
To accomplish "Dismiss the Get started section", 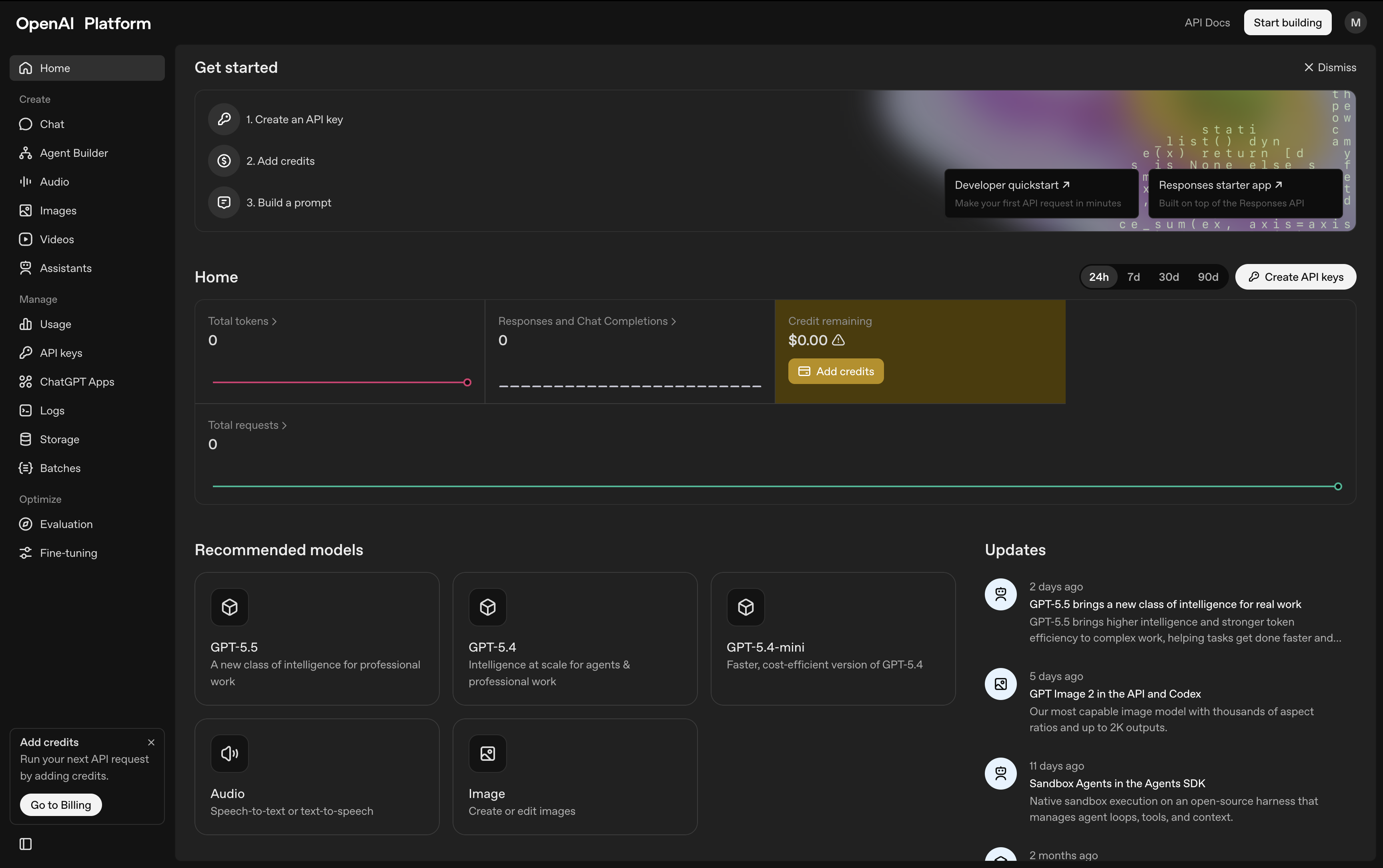I will click(x=1330, y=67).
